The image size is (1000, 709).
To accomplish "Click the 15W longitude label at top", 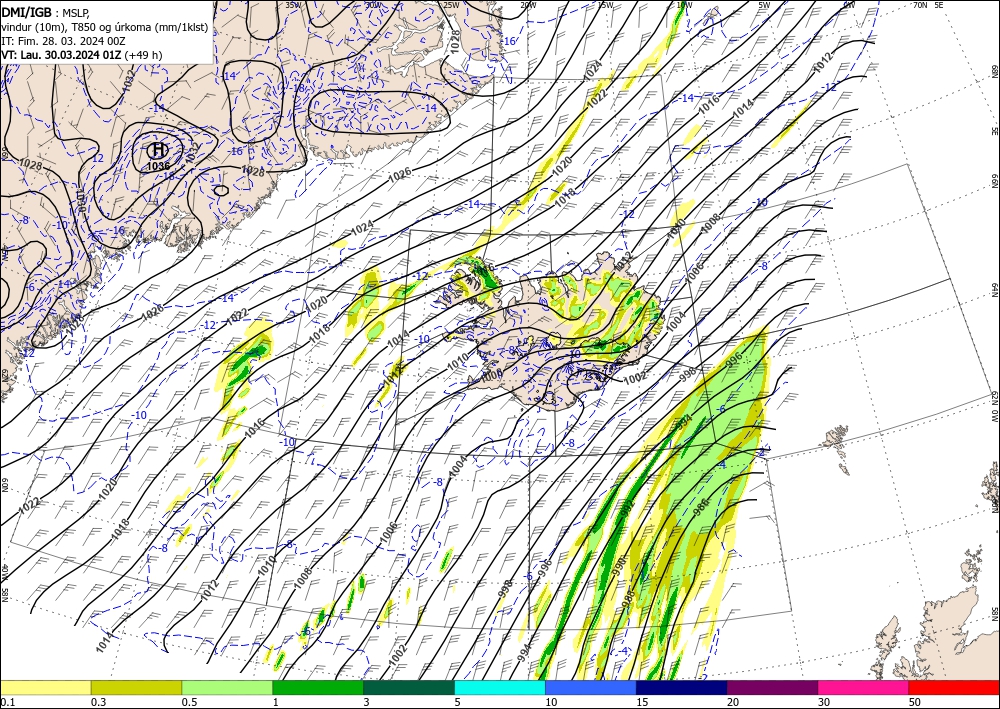I will (x=607, y=4).
